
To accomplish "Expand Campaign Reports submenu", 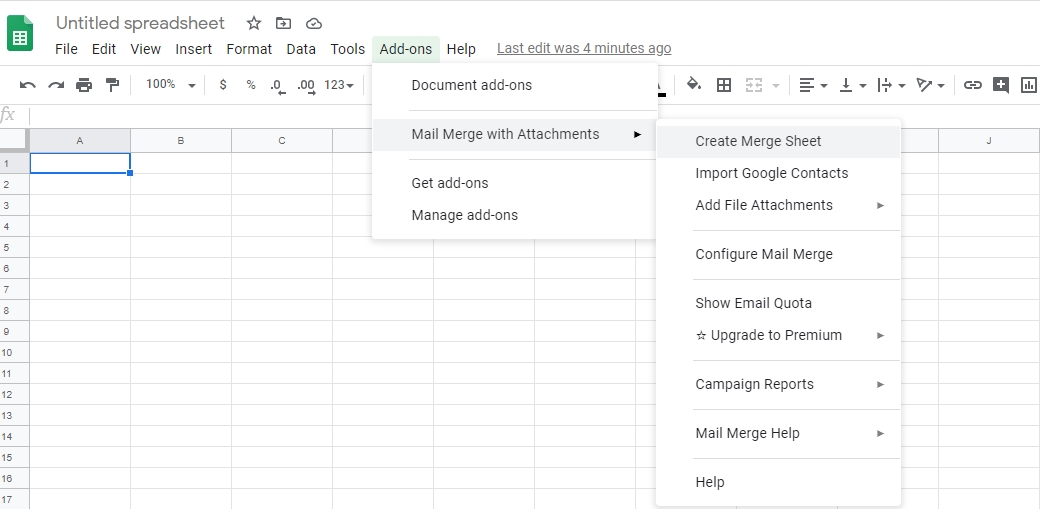I will tap(779, 384).
